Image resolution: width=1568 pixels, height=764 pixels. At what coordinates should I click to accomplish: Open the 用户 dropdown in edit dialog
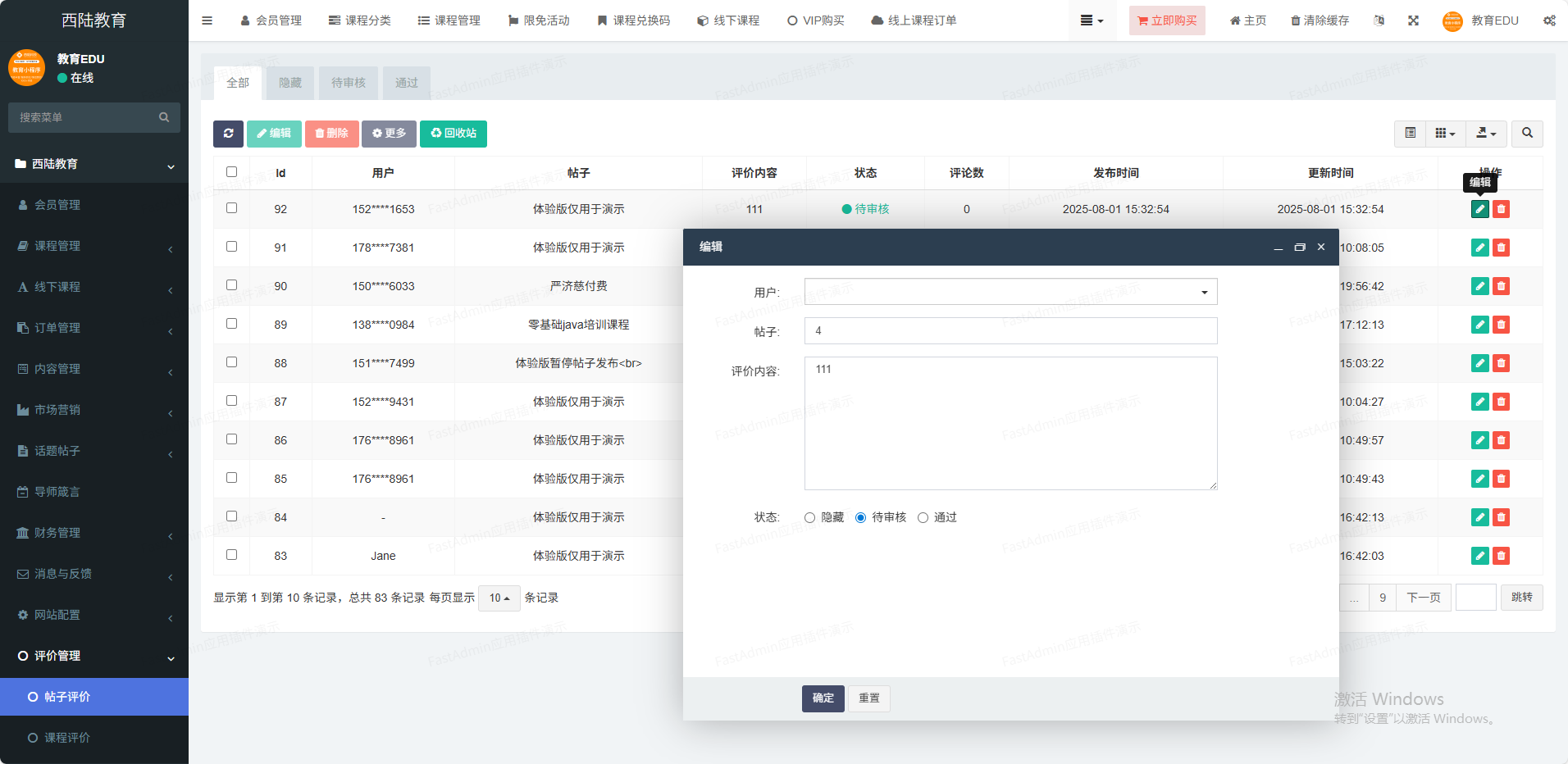point(1010,292)
